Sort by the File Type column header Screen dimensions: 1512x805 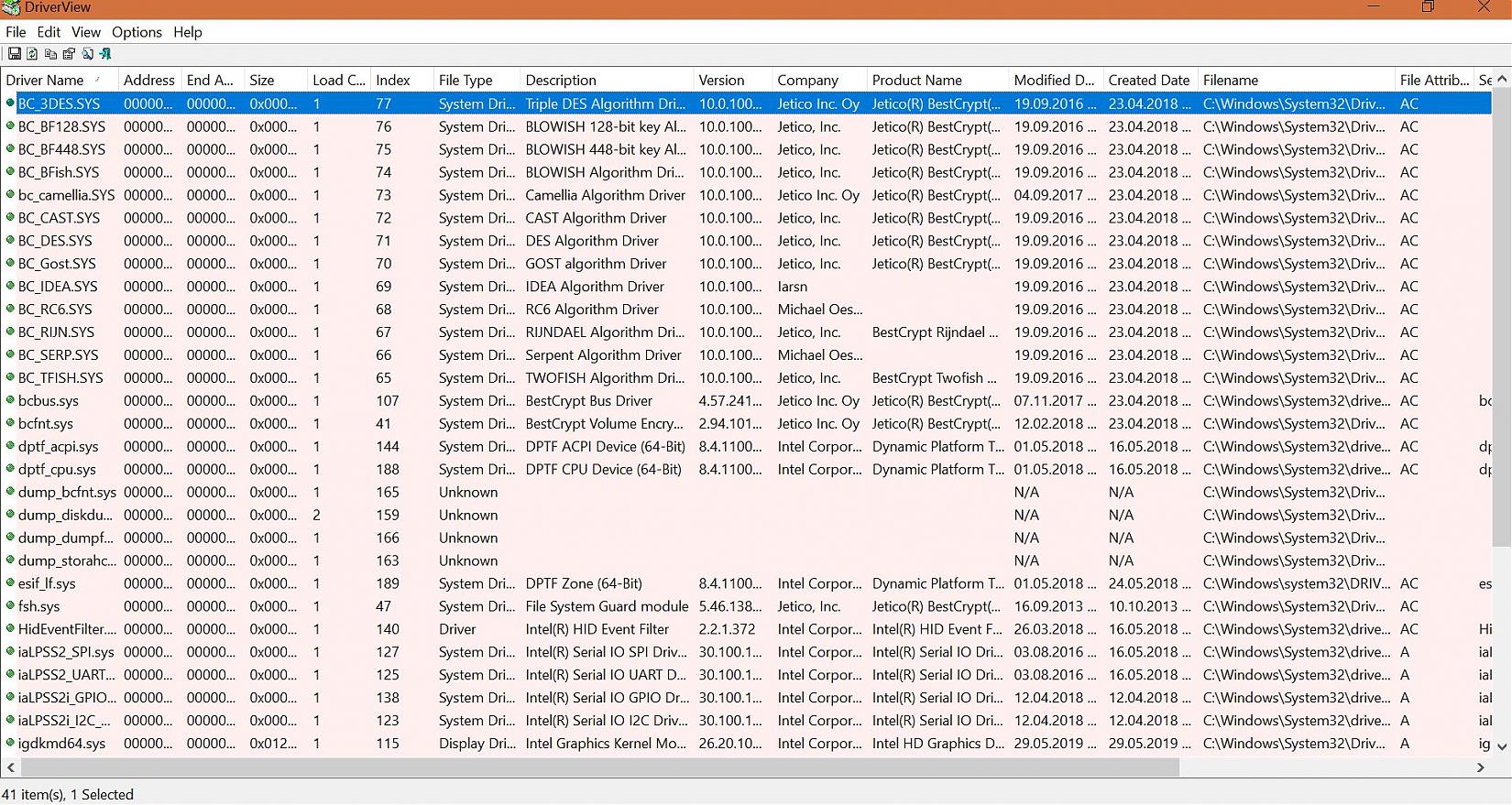477,81
